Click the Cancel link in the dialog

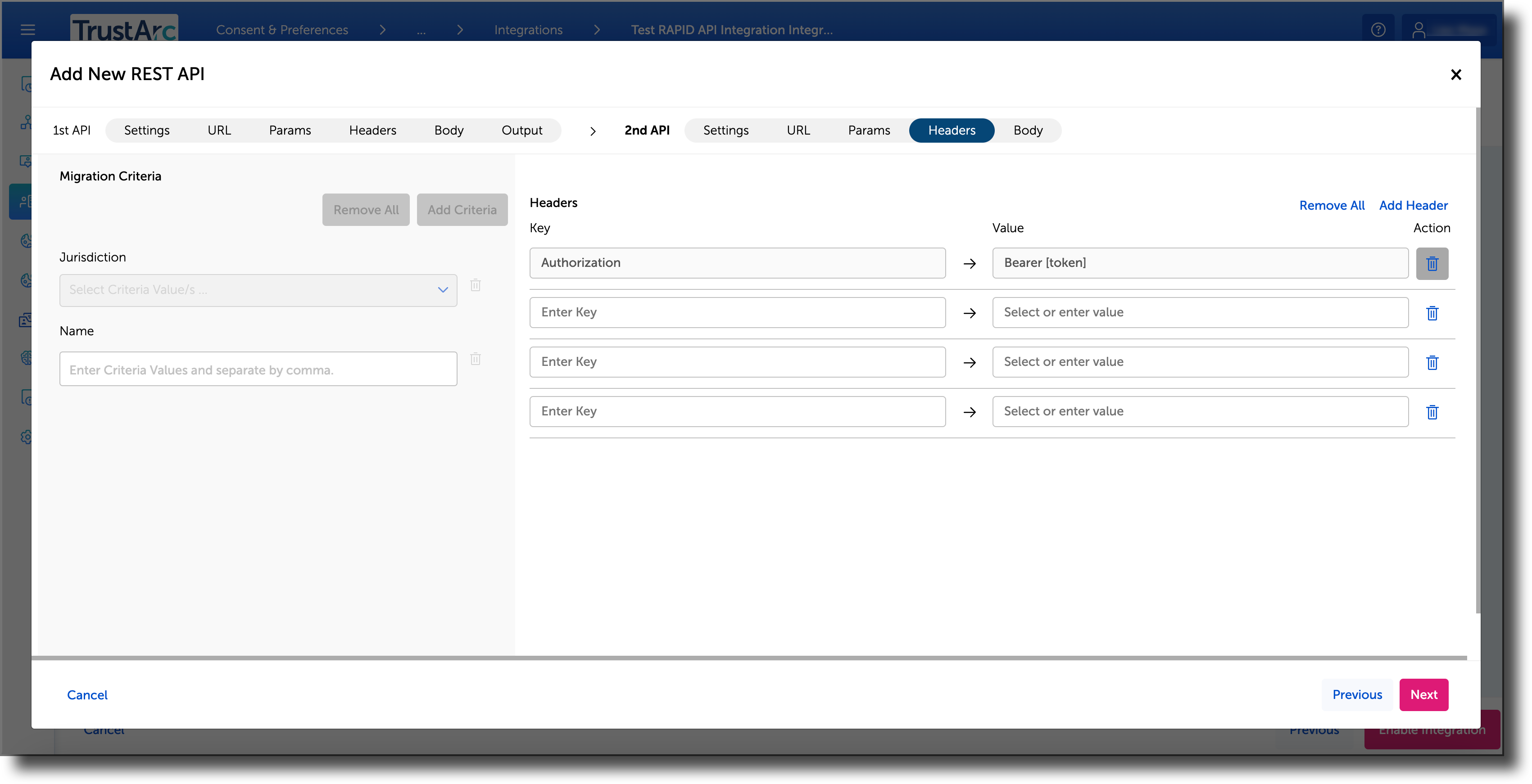point(87,695)
